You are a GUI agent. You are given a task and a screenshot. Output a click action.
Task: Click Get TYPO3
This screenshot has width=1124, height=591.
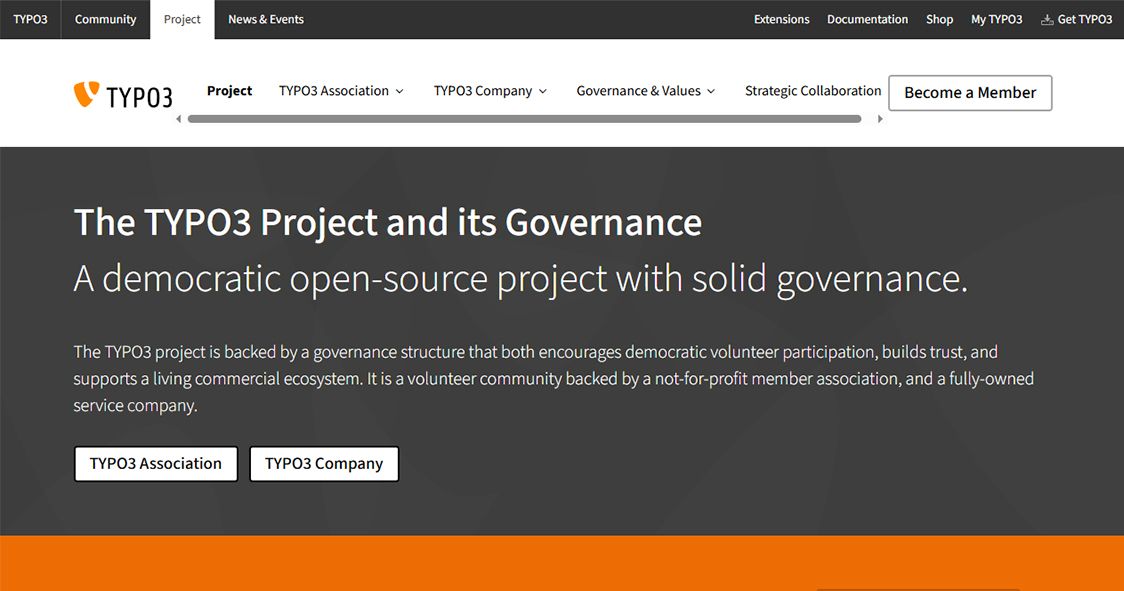point(1084,19)
